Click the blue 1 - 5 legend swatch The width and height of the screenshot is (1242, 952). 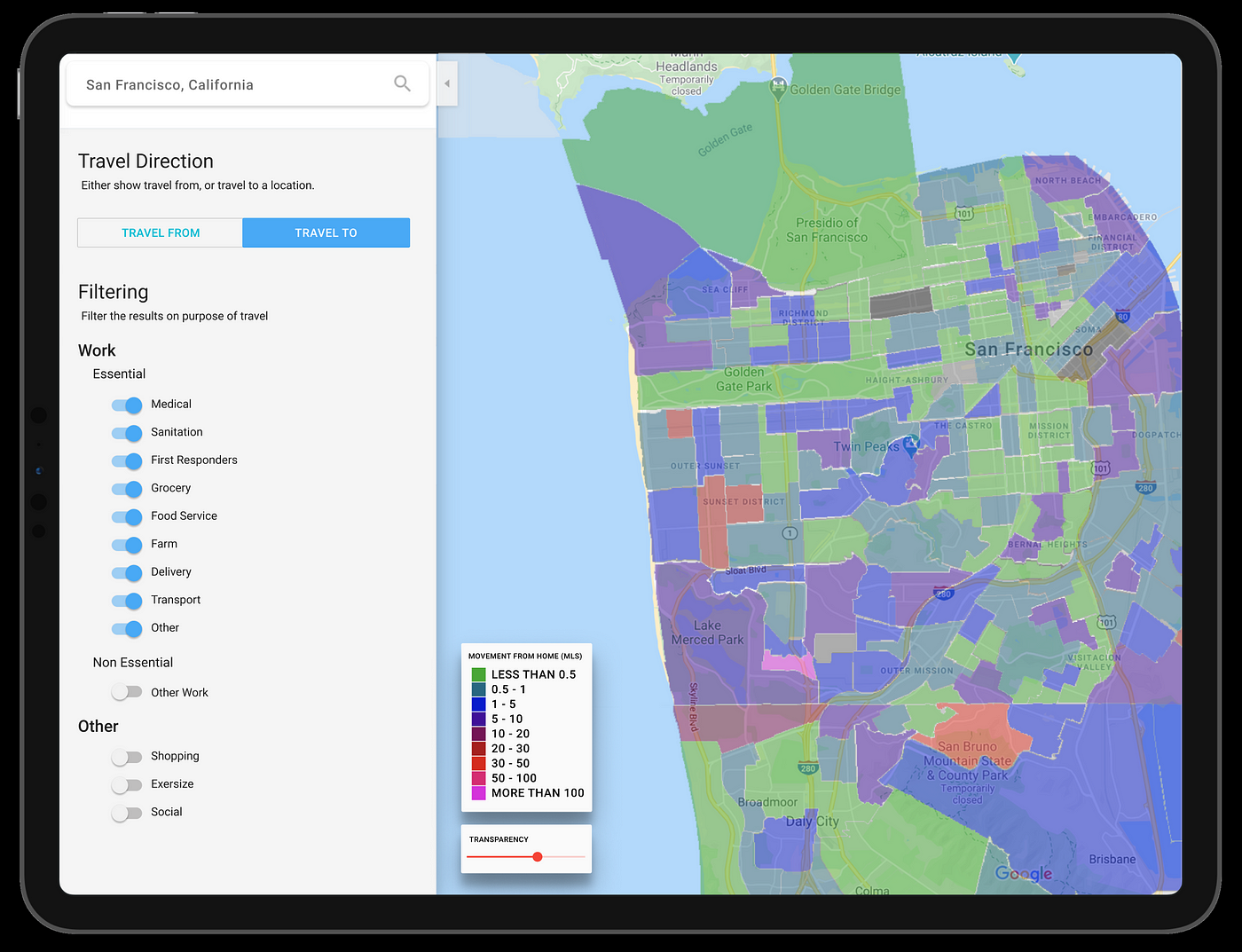coord(479,704)
